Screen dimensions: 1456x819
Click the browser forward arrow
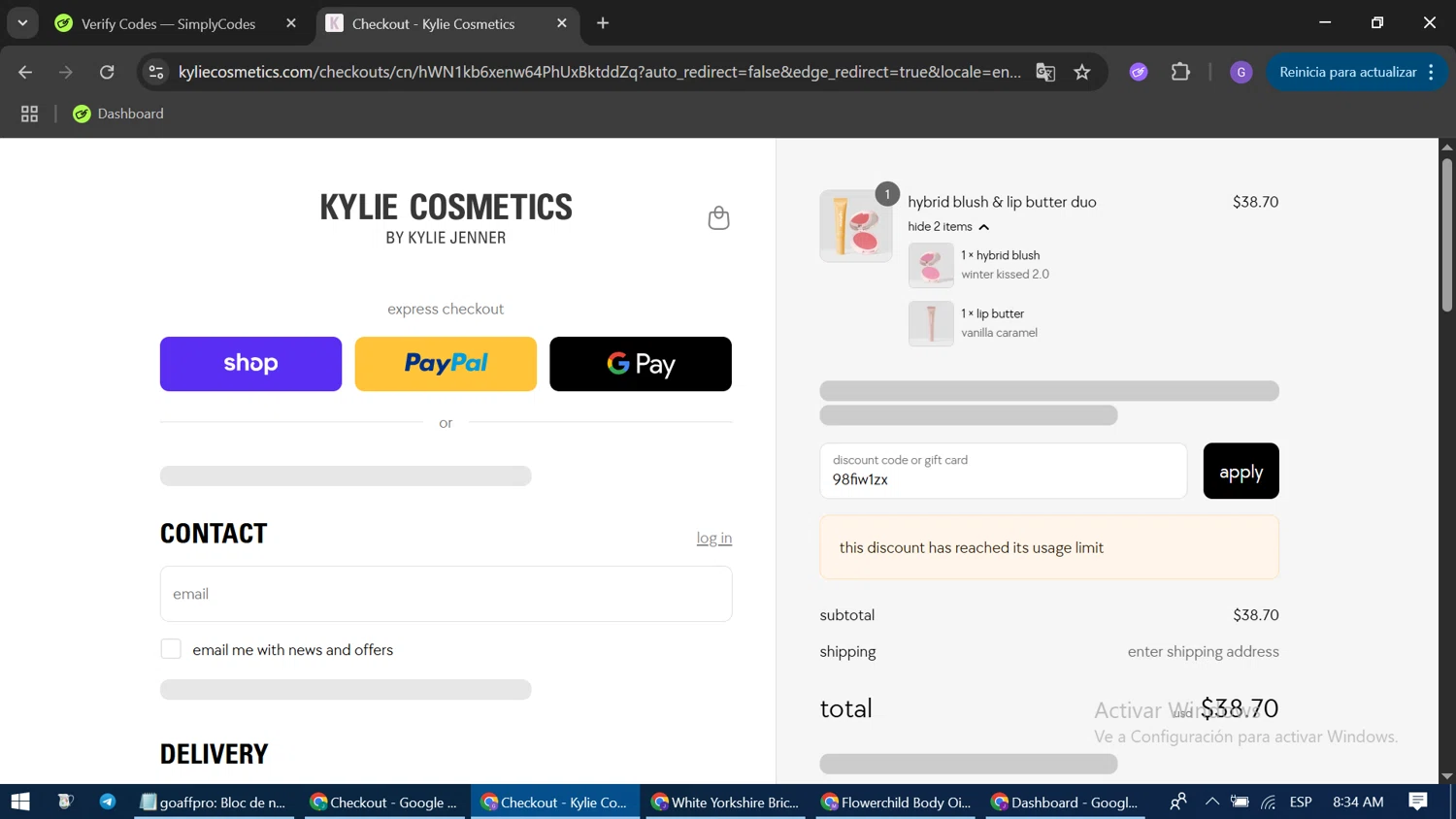click(65, 72)
